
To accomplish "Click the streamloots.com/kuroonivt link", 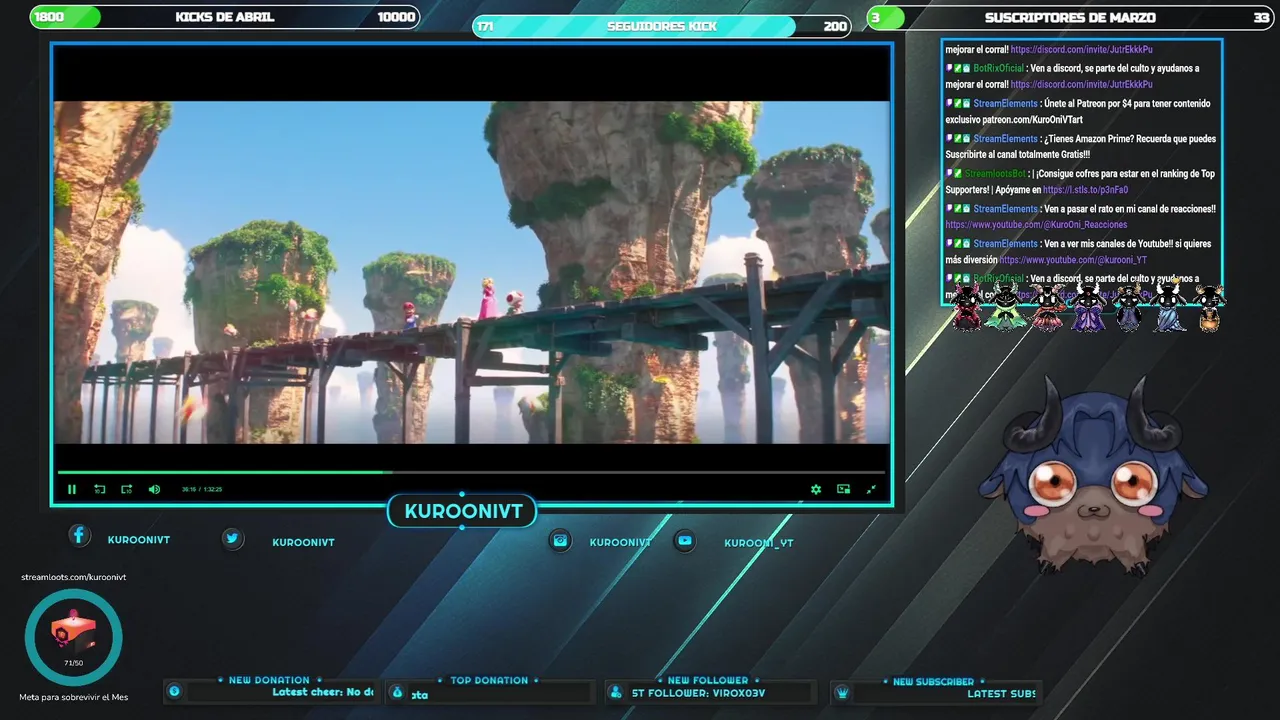I will pyautogui.click(x=73, y=577).
